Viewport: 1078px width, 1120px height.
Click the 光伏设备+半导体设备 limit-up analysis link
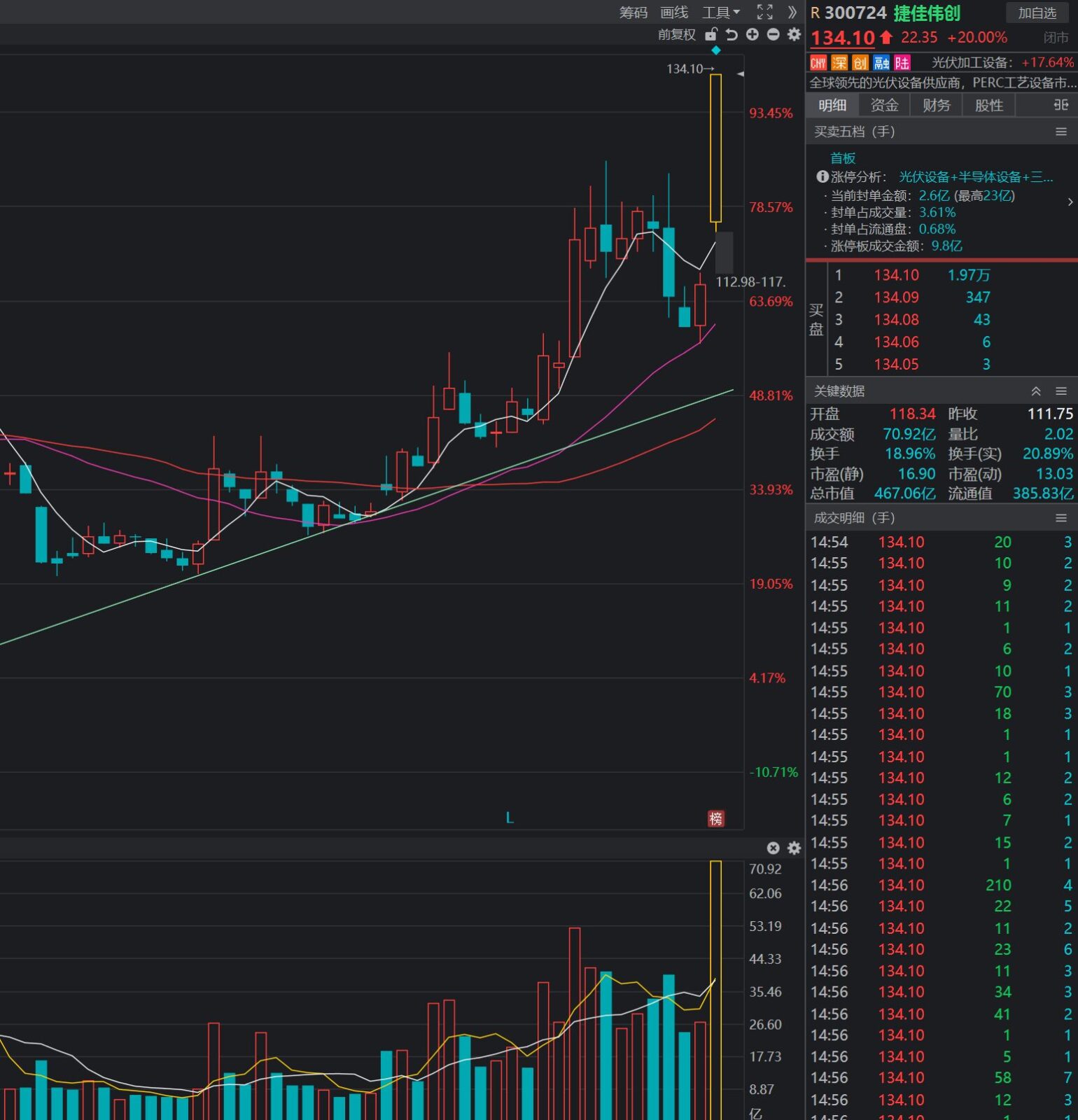(975, 177)
